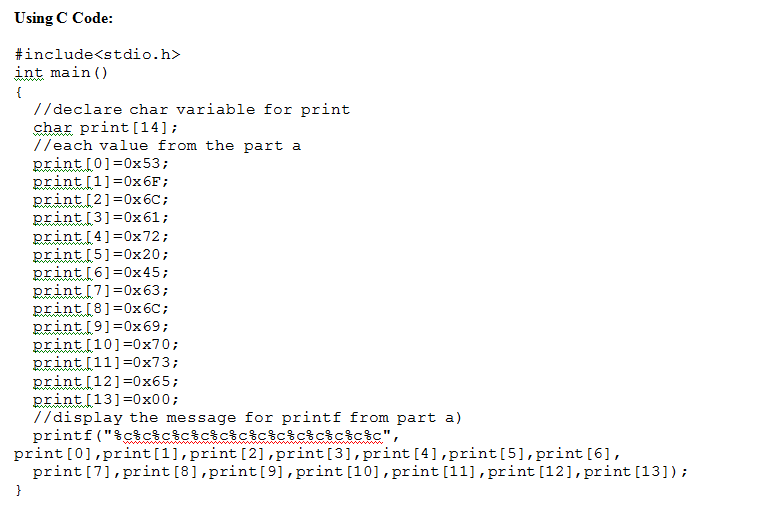Image resolution: width=778 pixels, height=510 pixels.
Task: Click the print[5]=0x20 assignment
Action: [x=101, y=255]
